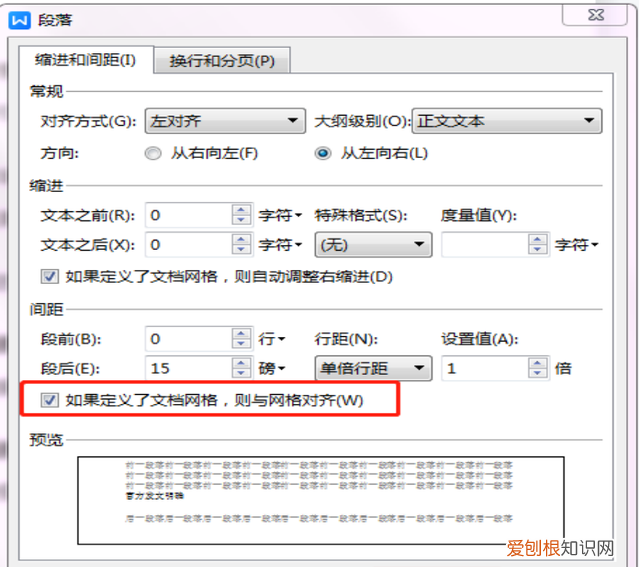Increase 文本之后 indent with up arrow
This screenshot has width=640, height=567.
(241, 240)
